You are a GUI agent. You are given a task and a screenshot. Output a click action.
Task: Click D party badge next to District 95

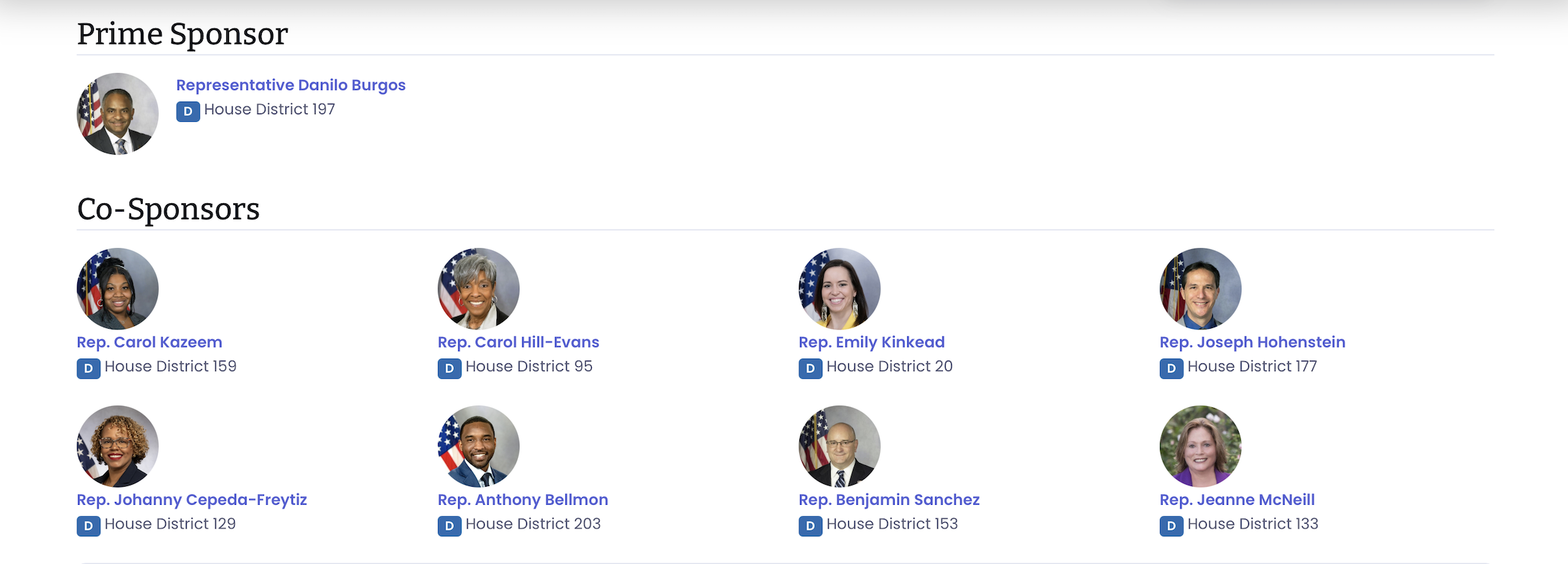pyautogui.click(x=449, y=368)
